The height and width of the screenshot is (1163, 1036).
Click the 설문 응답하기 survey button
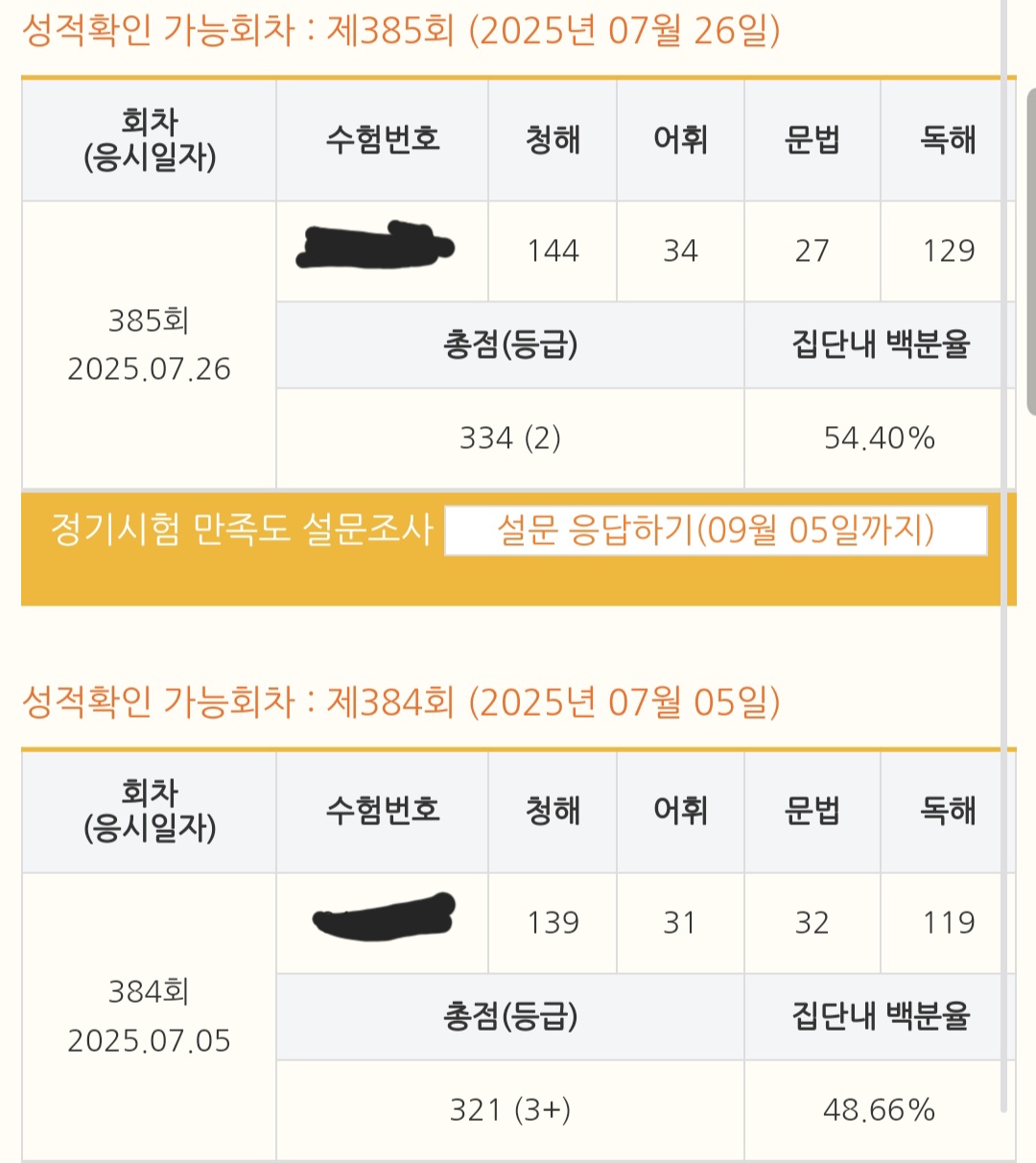pos(716,530)
